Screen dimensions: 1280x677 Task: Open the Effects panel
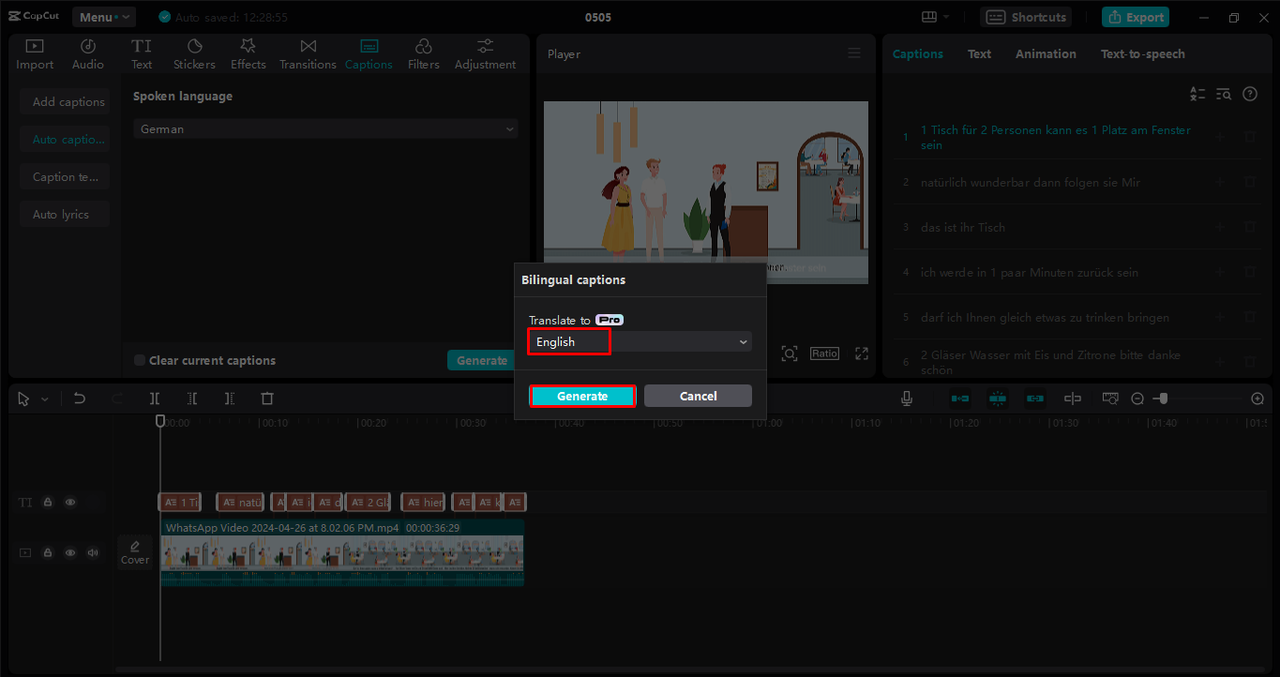[x=248, y=54]
